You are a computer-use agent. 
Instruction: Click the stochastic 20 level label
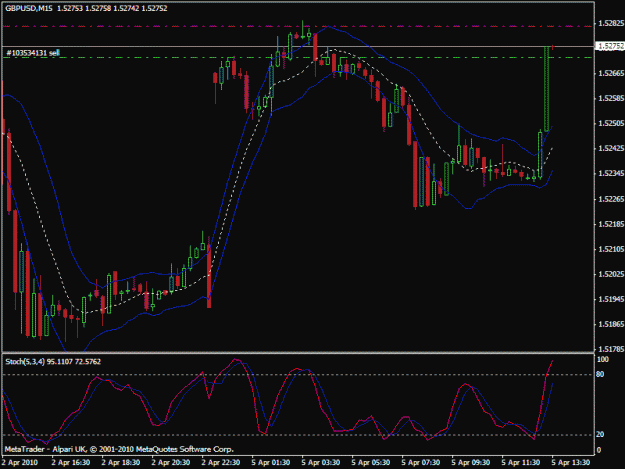[x=600, y=434]
